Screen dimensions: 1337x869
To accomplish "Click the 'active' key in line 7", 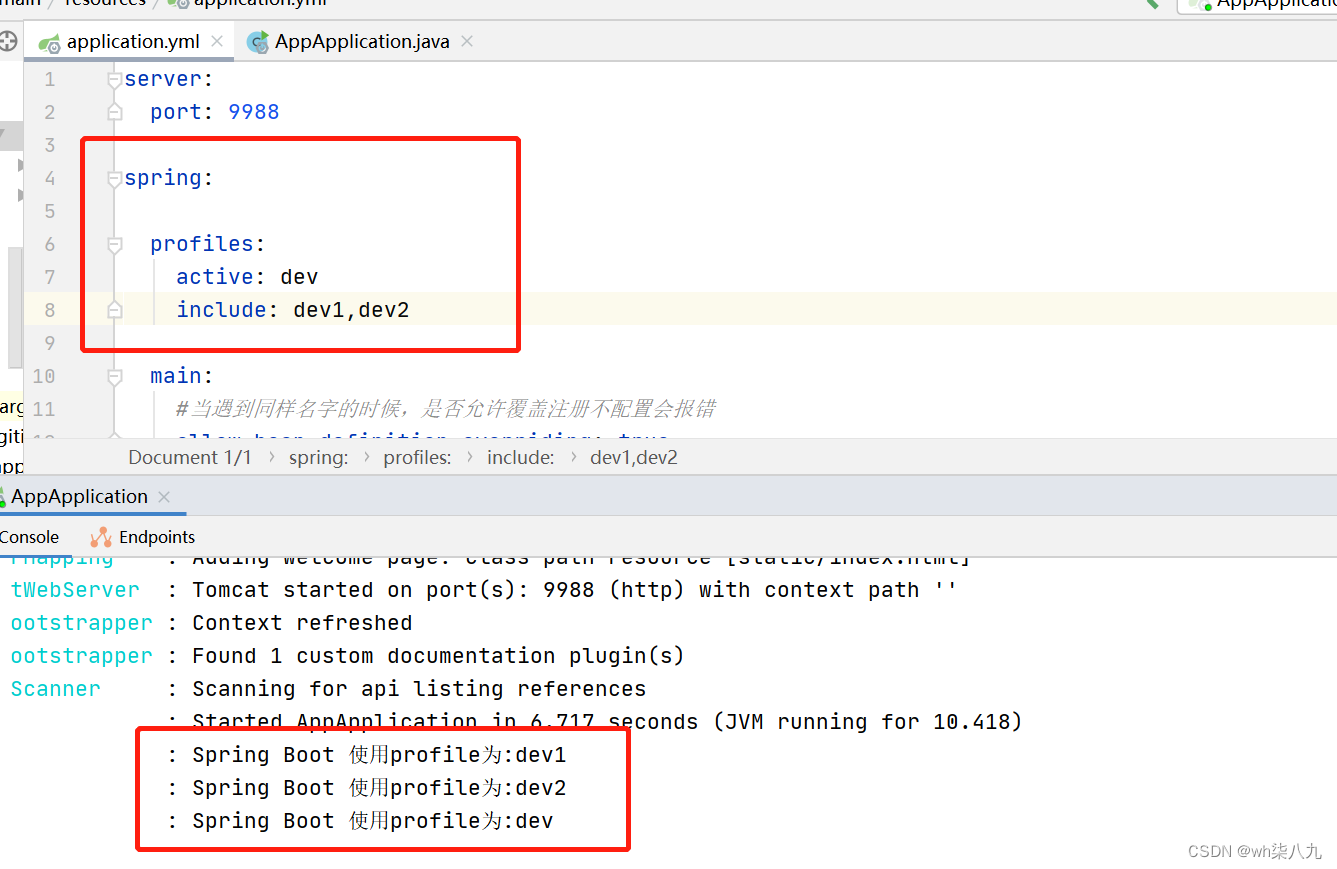I will 215,276.
